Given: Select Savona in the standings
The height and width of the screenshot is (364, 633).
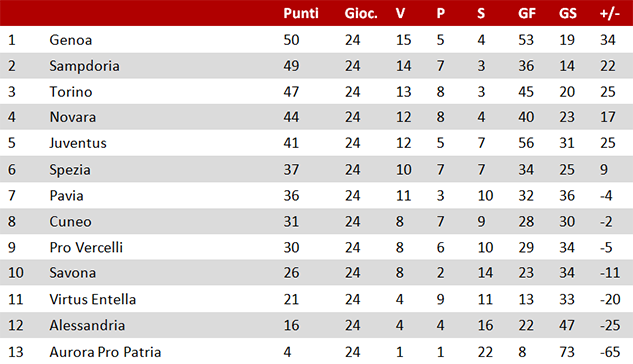Looking at the screenshot, I should click(x=73, y=273).
